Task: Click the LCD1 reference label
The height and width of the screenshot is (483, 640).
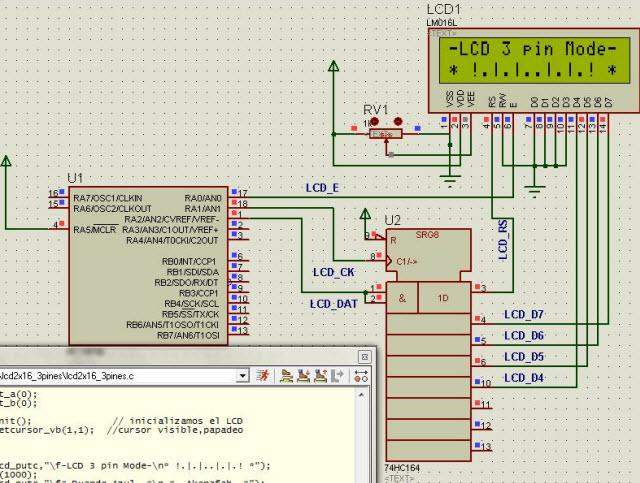Action: point(444,9)
